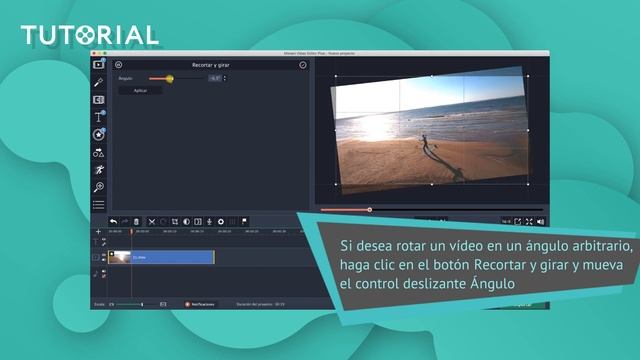Screen dimensions: 640x360
Task: Click the marker flag icon
Action: [244, 222]
